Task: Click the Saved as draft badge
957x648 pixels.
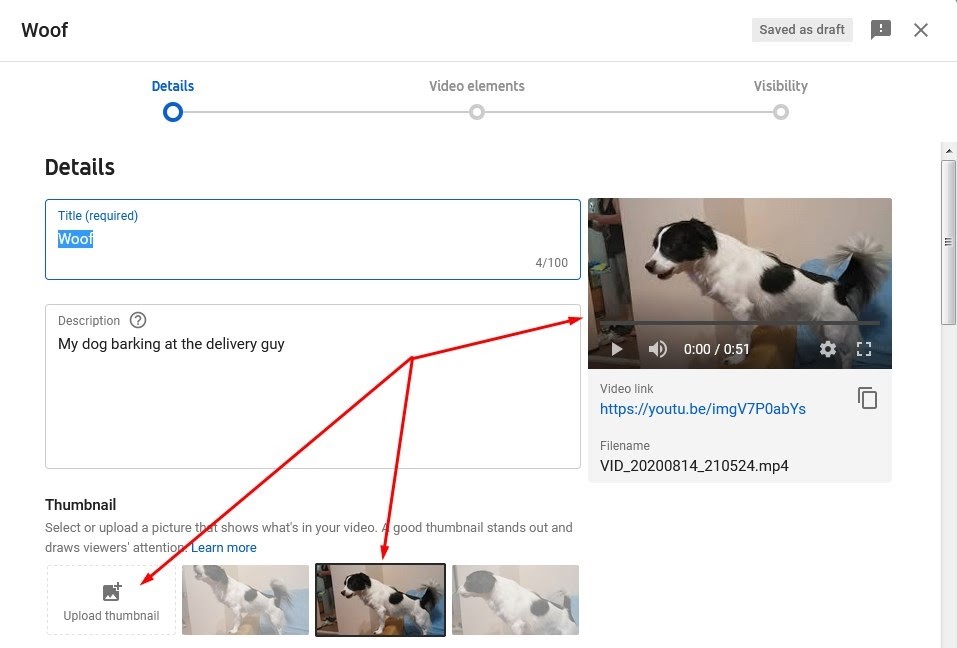Action: [x=802, y=29]
